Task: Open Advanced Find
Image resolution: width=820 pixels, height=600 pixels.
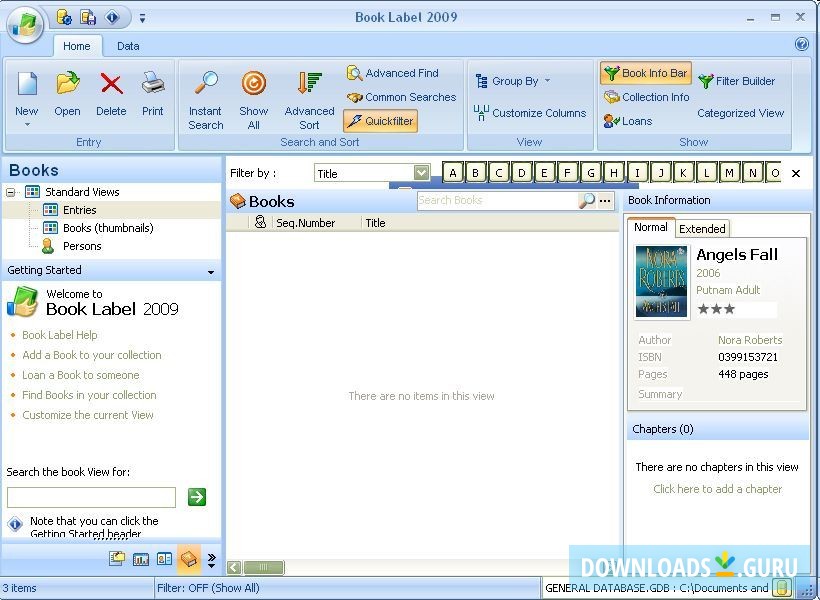Action: point(393,73)
